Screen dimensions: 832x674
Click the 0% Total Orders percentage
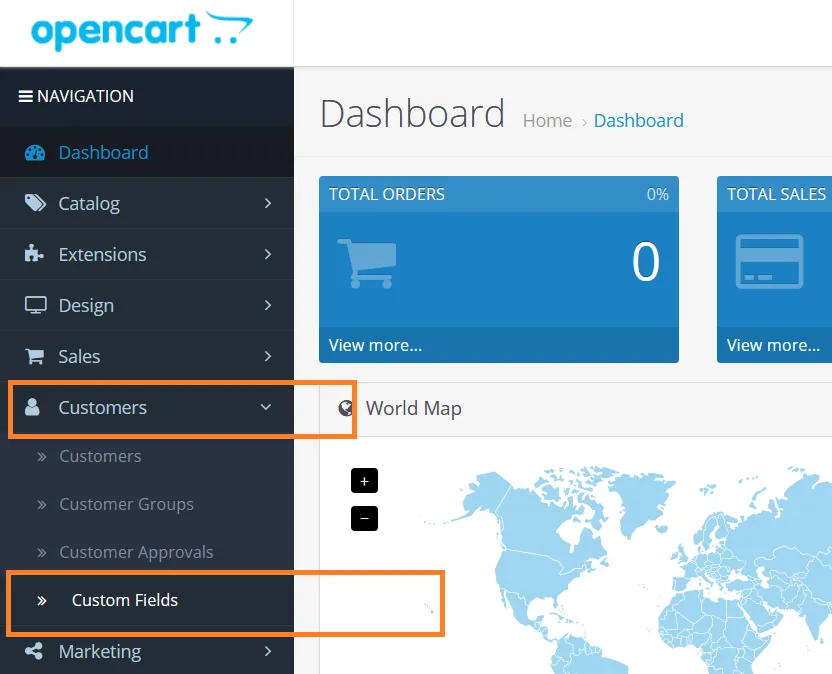pos(657,194)
